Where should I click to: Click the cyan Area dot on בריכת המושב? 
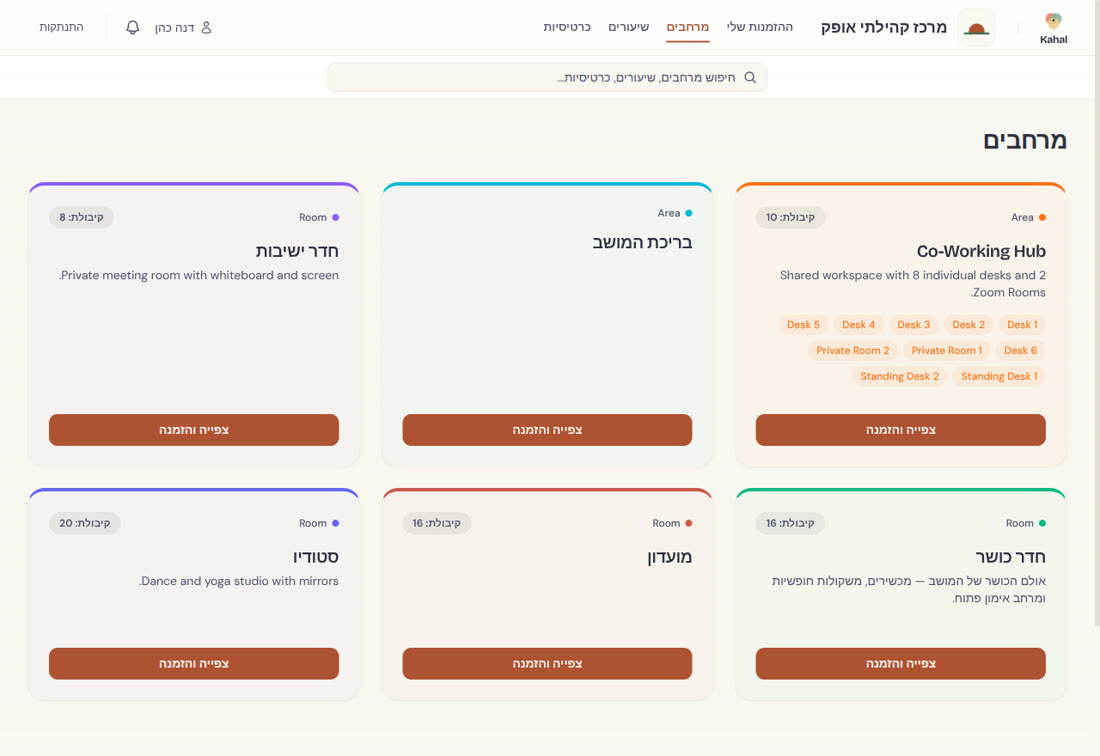(688, 213)
